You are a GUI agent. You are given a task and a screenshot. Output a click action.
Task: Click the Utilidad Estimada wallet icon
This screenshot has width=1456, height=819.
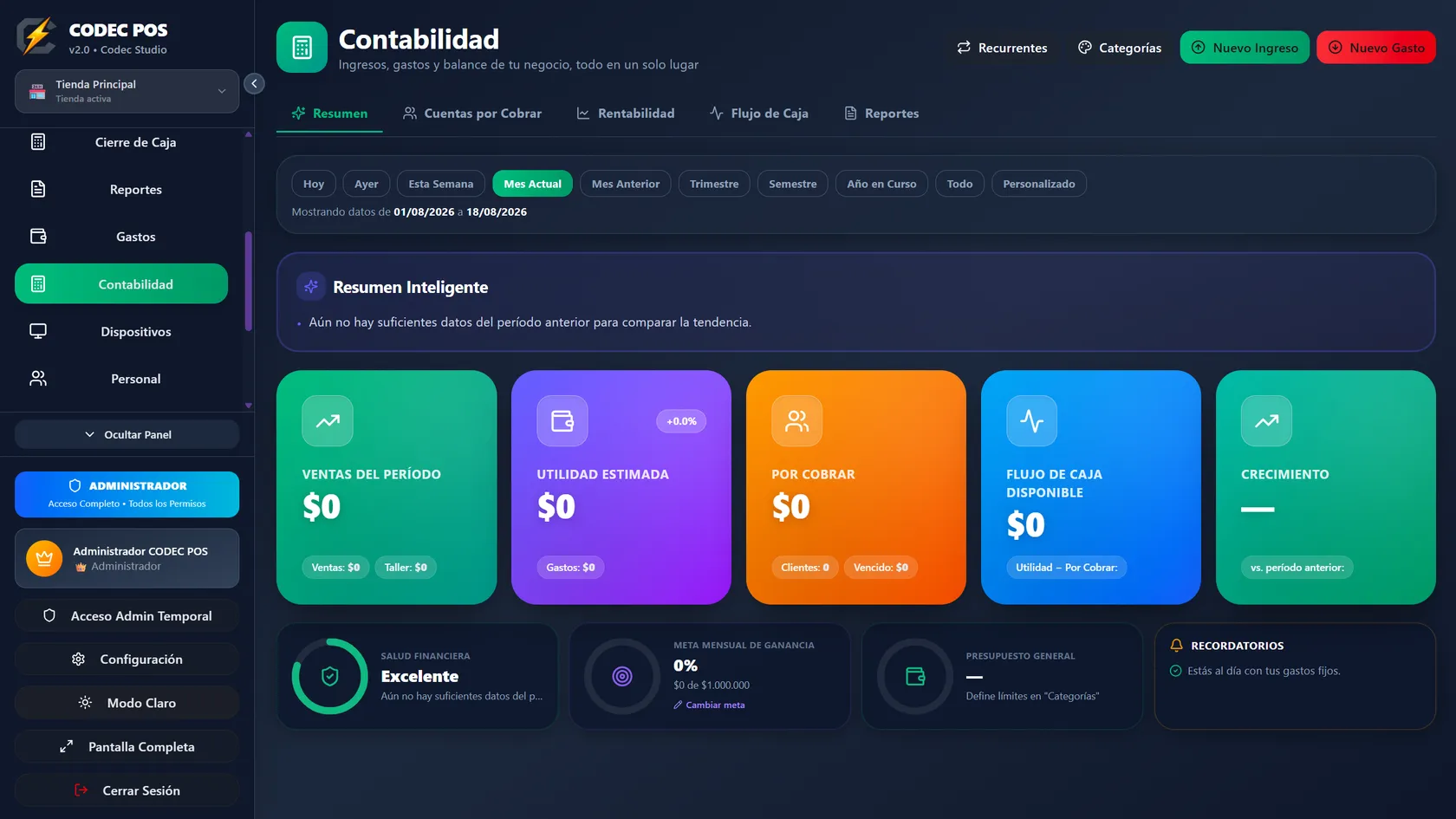click(x=562, y=421)
